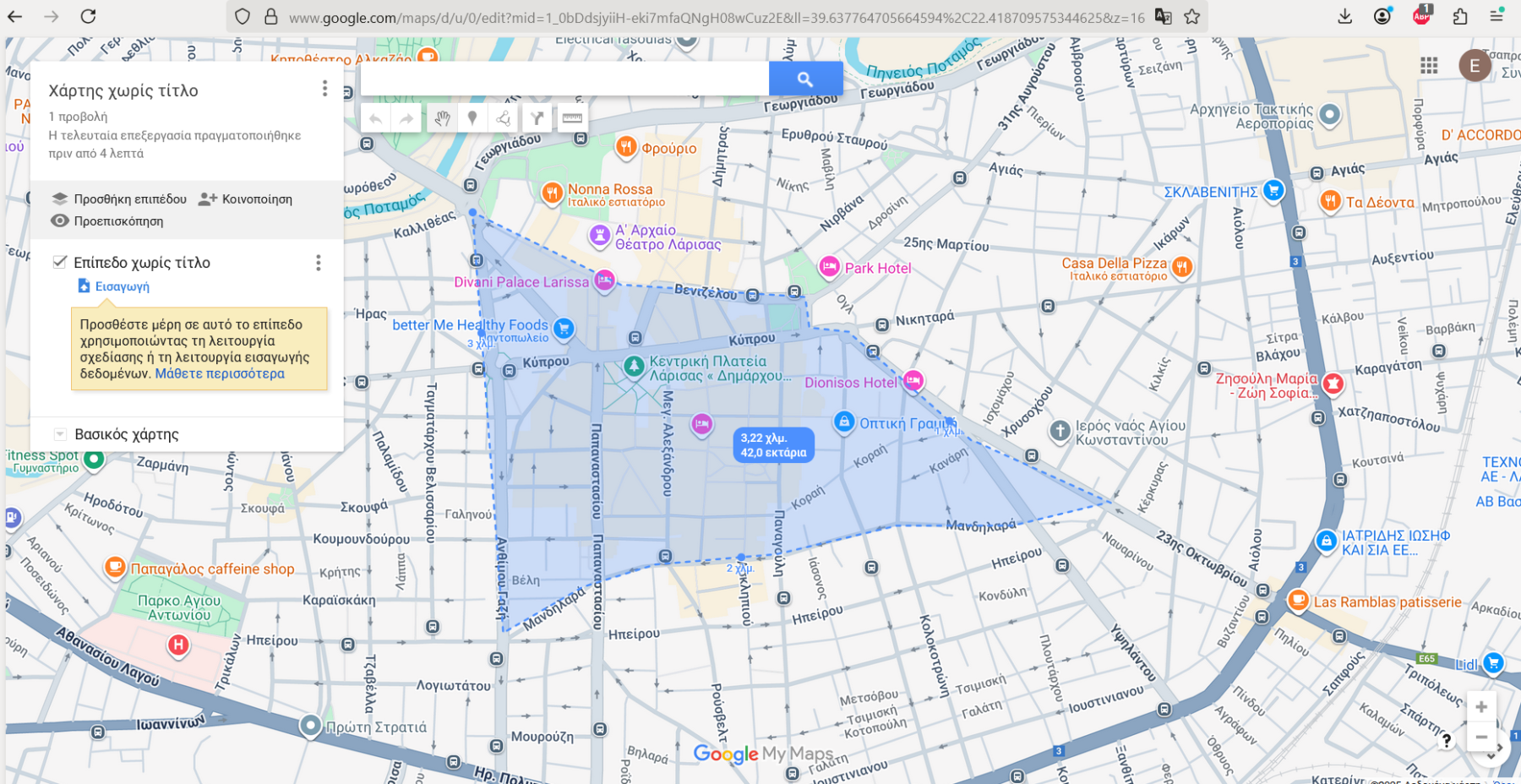Screen dimensions: 1521x784
Task: Click the Κεντρική Πλατεία Λάρισας park marker
Action: (634, 366)
